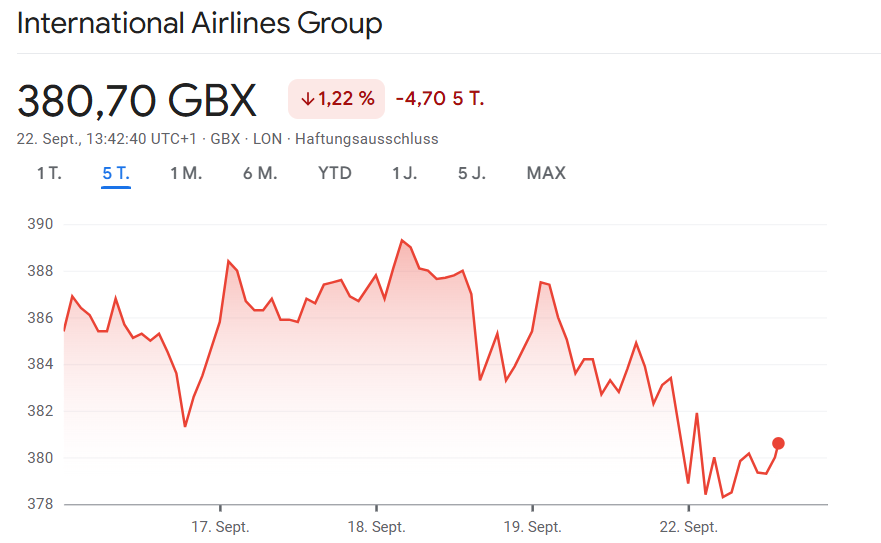Show the 5 J. chart range
Screen dimensions: 881x543
[x=472, y=173]
